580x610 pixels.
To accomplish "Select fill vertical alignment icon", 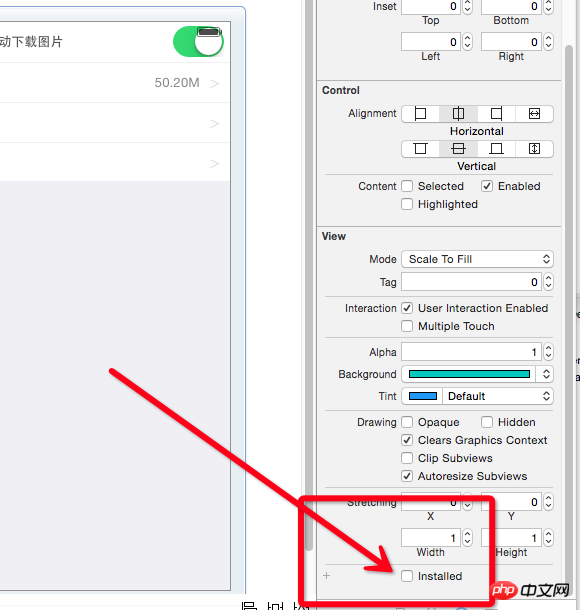I will click(534, 149).
